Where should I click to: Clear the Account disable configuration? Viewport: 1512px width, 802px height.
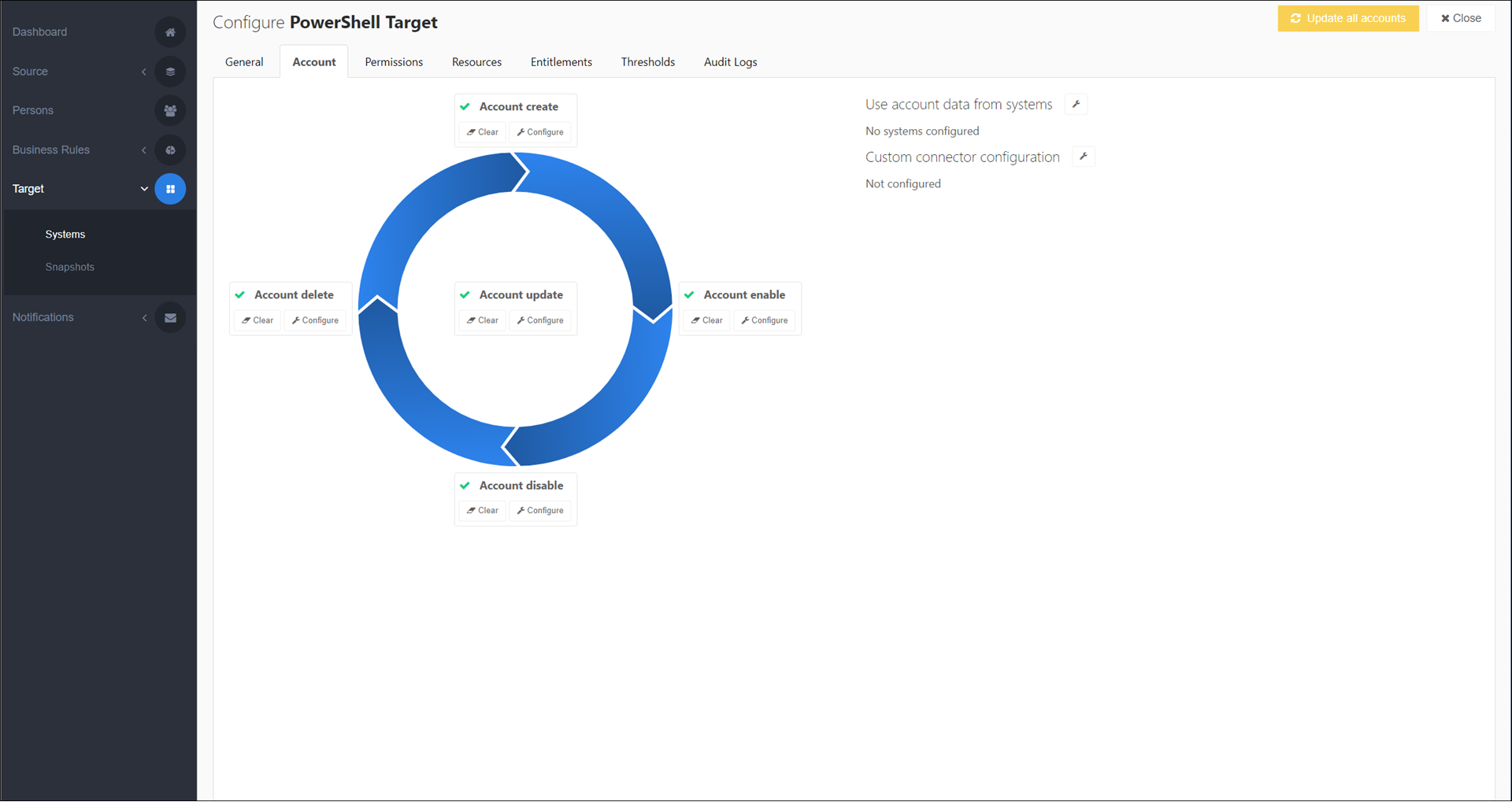coord(483,511)
